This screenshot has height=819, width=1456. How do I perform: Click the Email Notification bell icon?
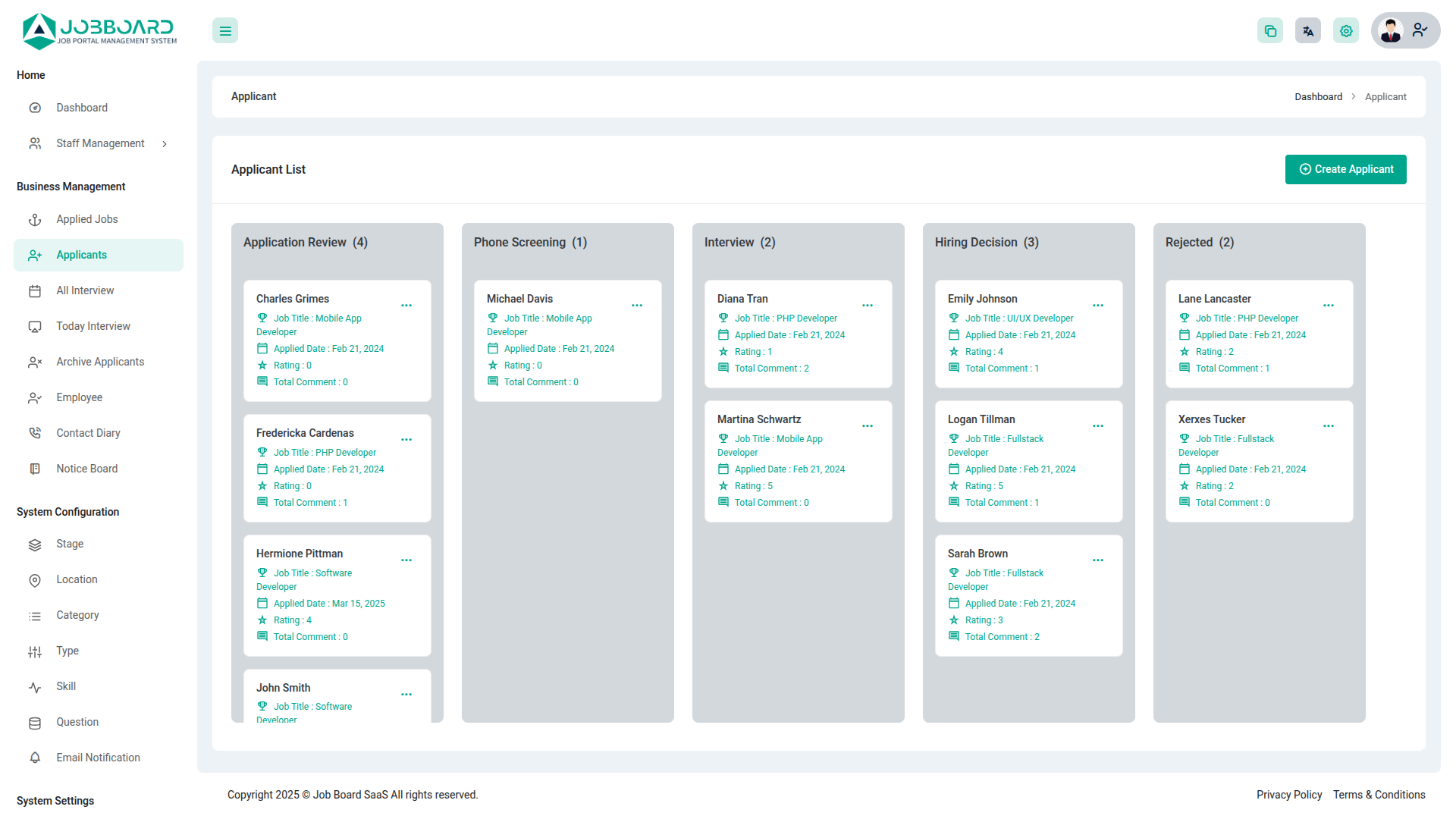click(35, 758)
